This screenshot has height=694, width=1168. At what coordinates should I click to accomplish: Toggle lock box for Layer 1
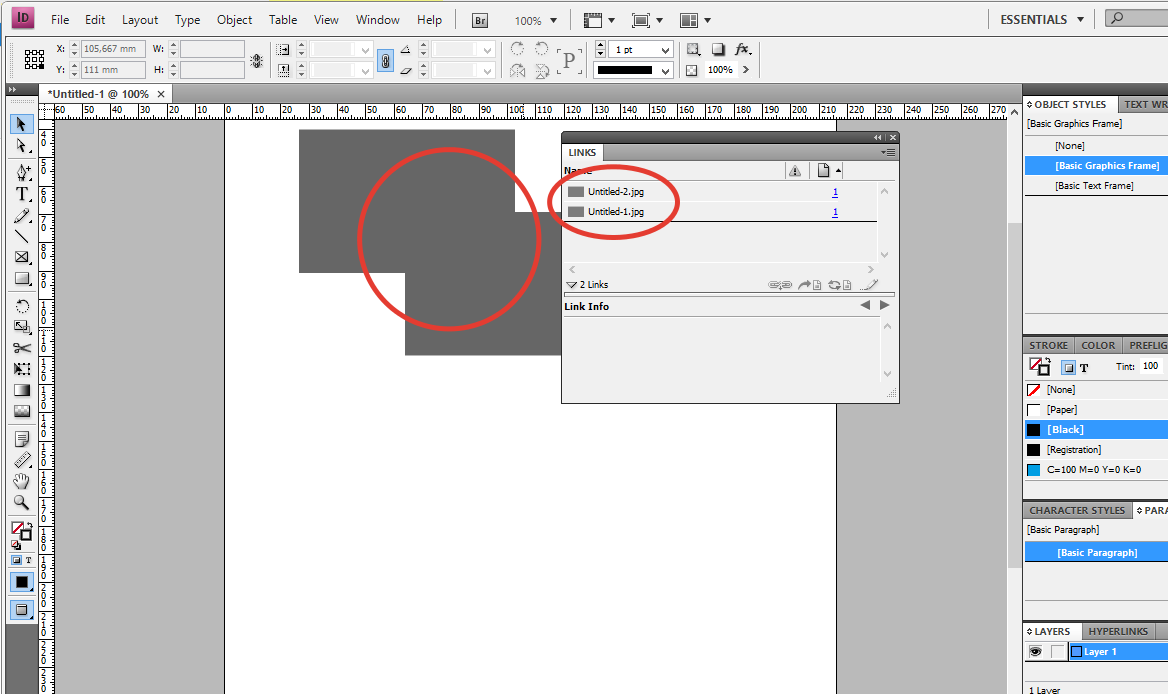pos(1058,652)
